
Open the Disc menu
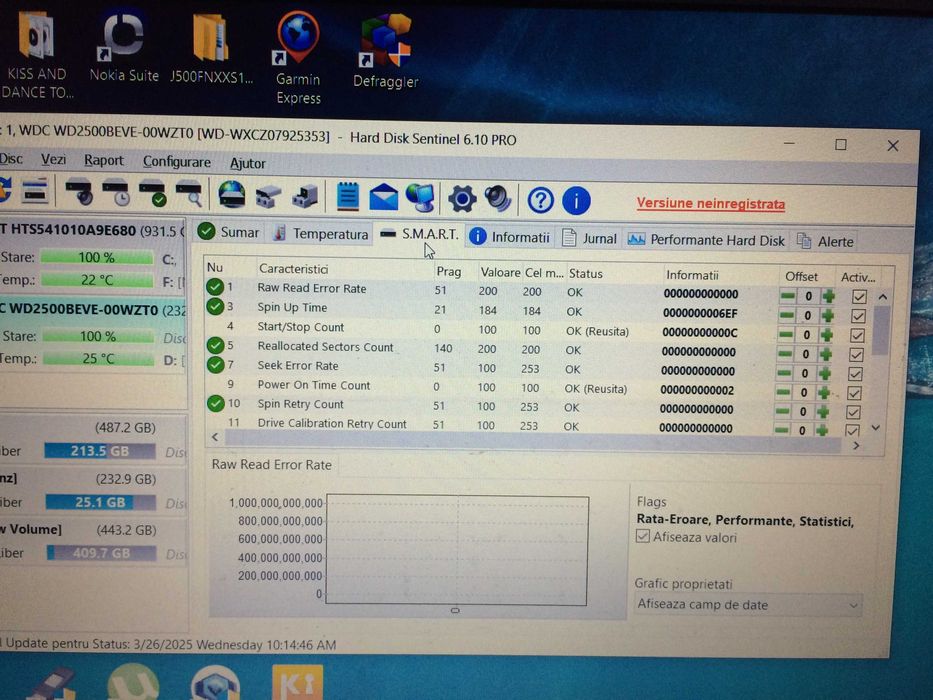[x=11, y=159]
